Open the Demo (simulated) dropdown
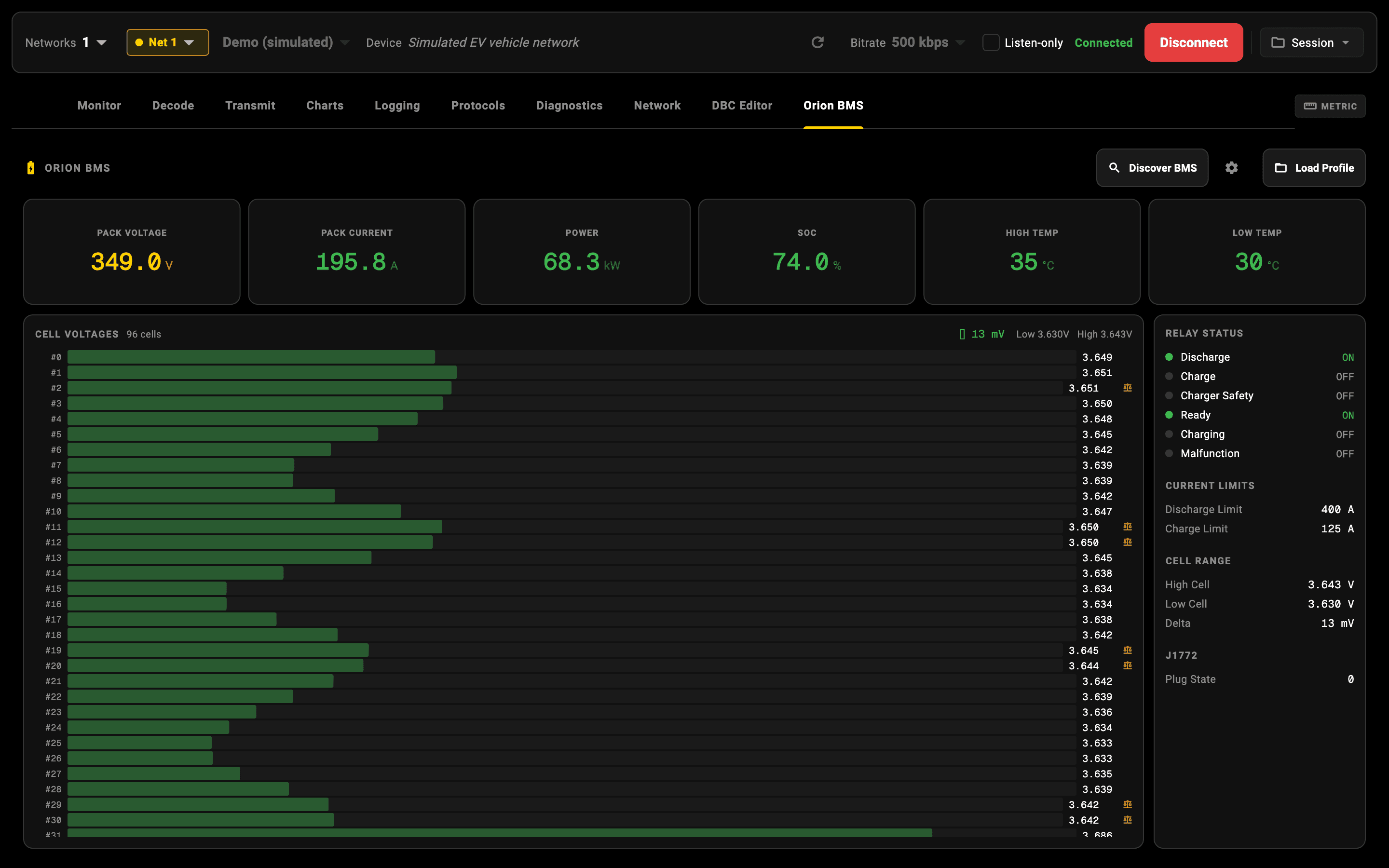1389x868 pixels. click(x=286, y=42)
